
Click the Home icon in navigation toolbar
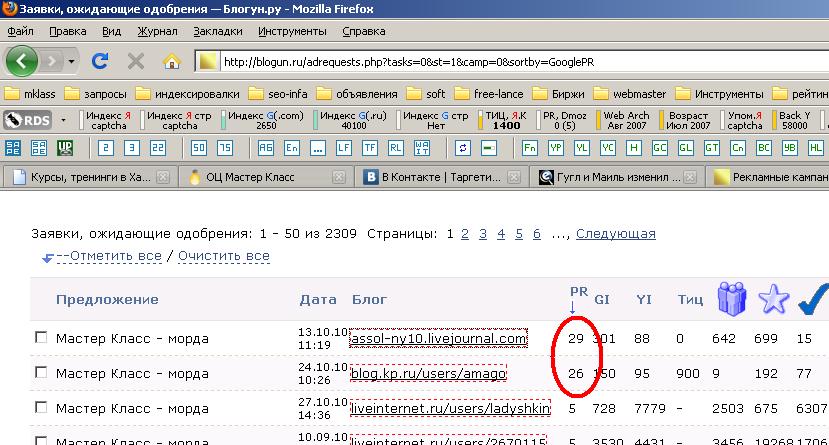[171, 62]
